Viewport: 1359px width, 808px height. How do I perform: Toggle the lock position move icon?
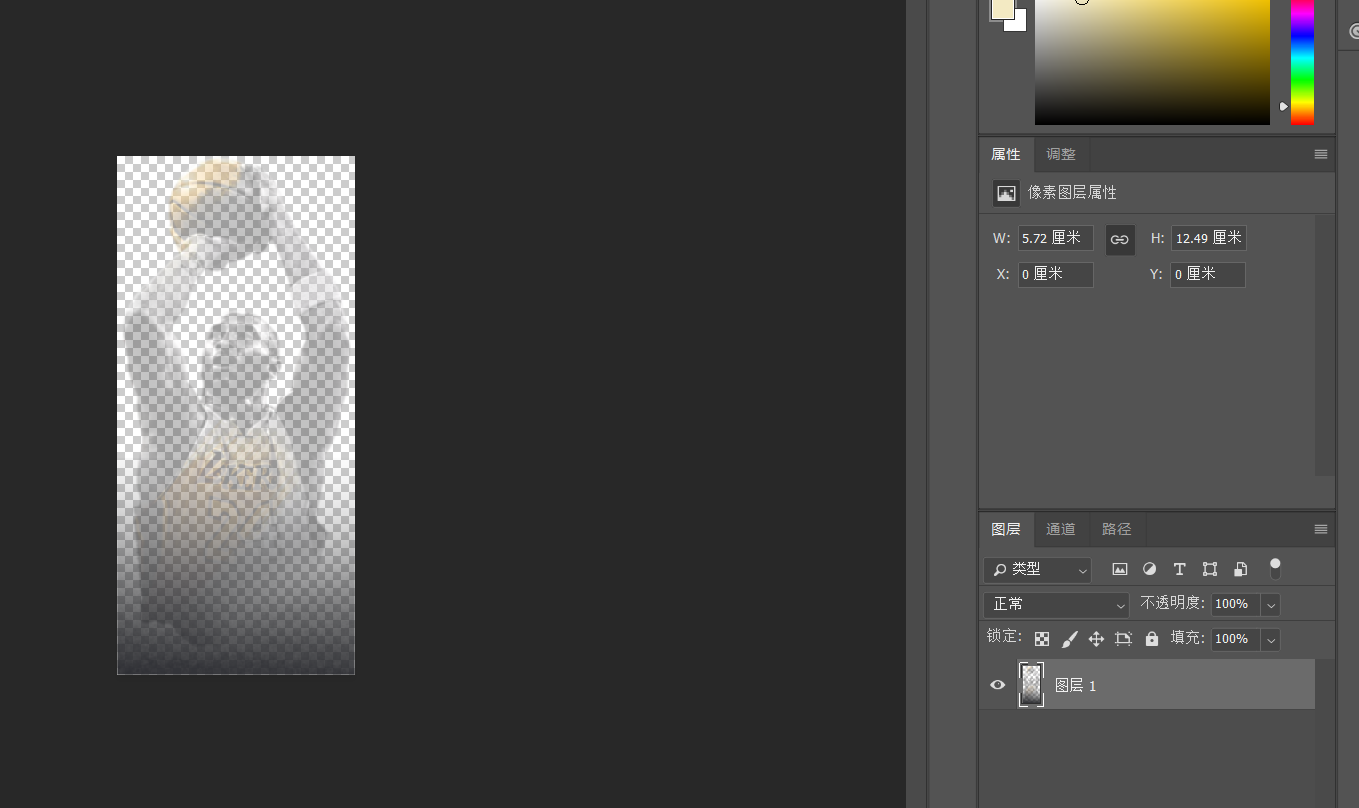[x=1095, y=638]
